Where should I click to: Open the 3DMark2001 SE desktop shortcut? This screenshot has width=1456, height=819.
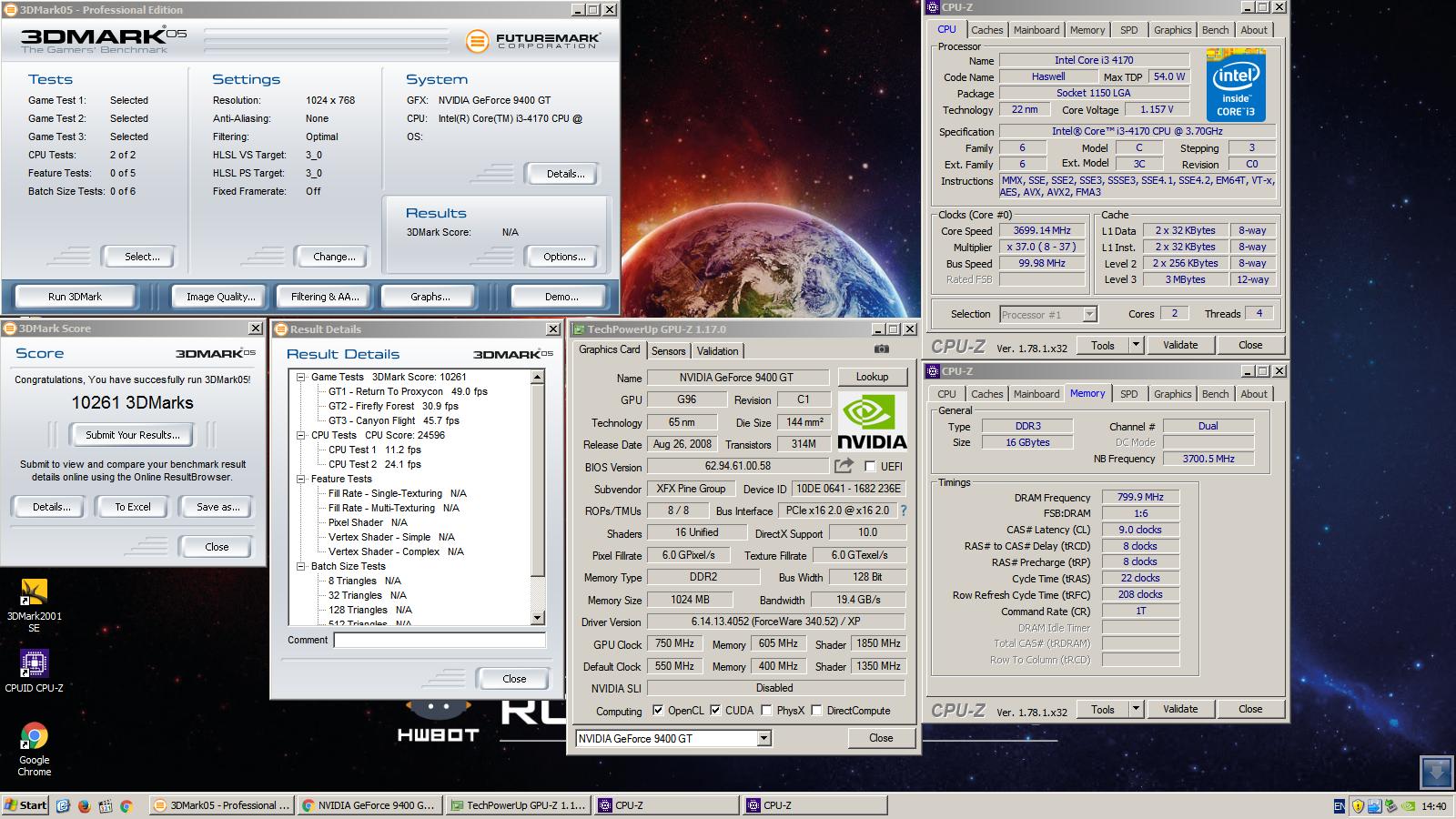34,605
